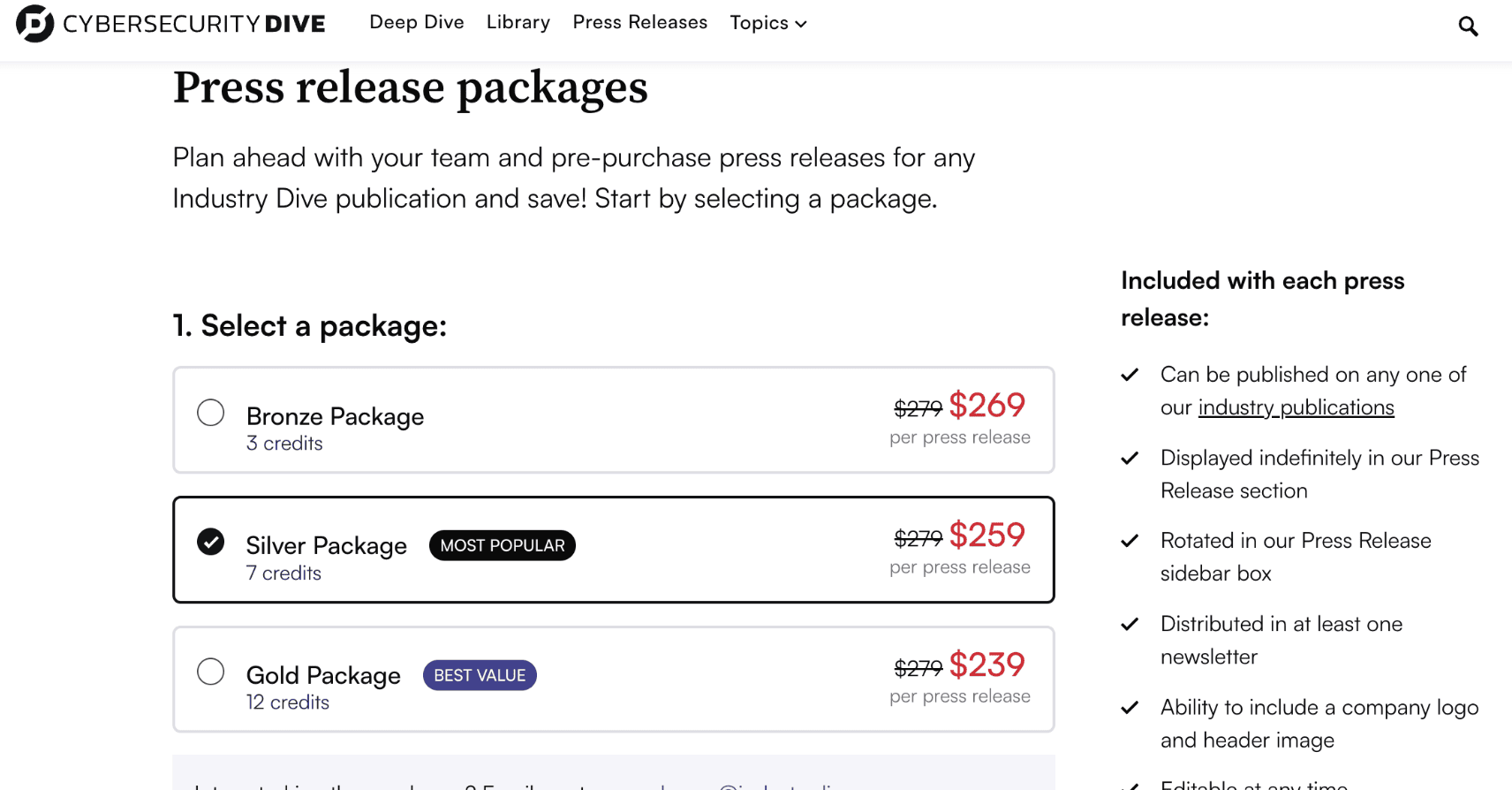Click the Topics chevron arrow
This screenshot has width=1512, height=790.
pyautogui.click(x=801, y=24)
